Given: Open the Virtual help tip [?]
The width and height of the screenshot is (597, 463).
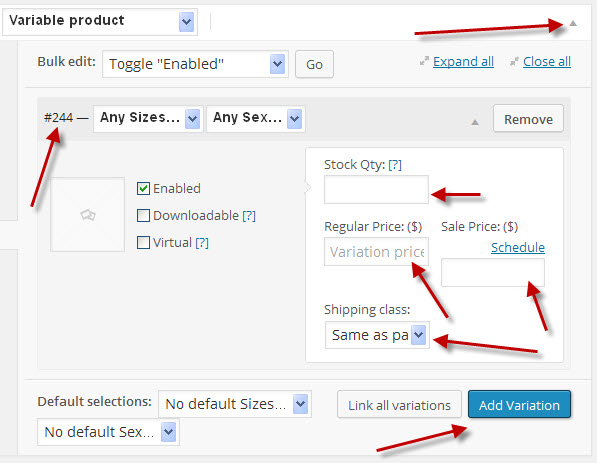Looking at the screenshot, I should (x=202, y=243).
